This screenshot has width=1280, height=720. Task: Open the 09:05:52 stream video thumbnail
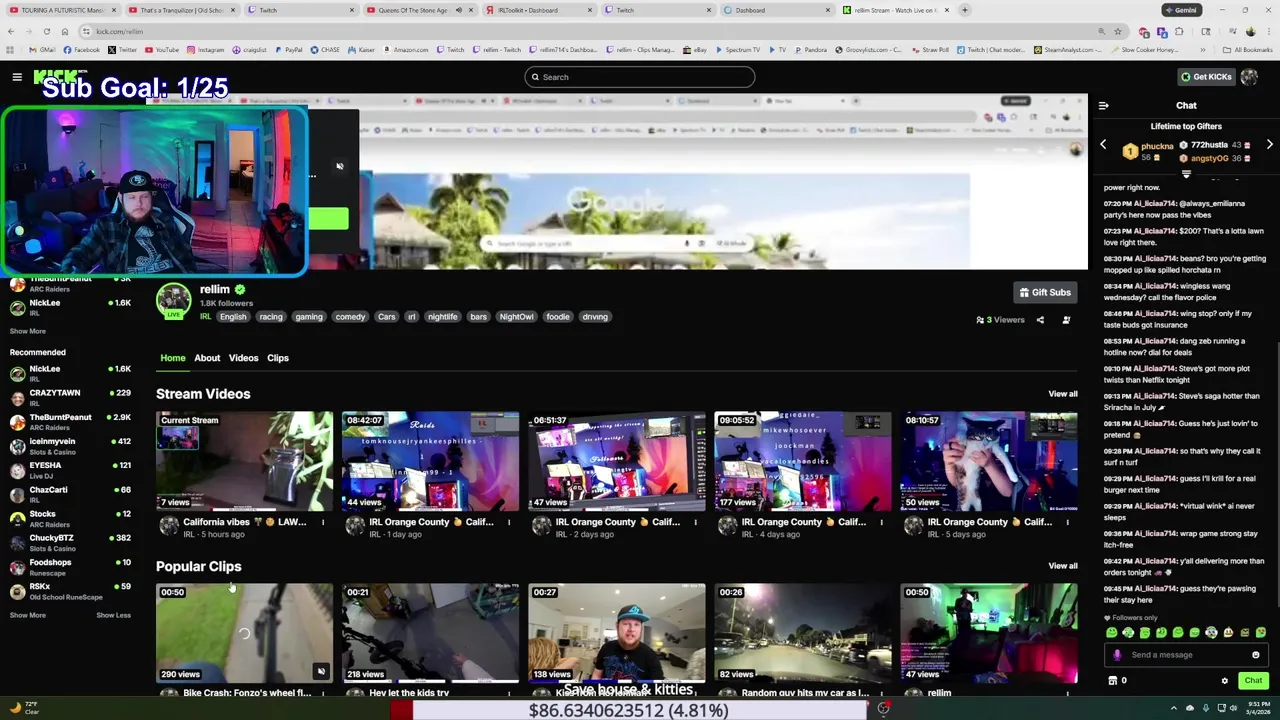(803, 461)
